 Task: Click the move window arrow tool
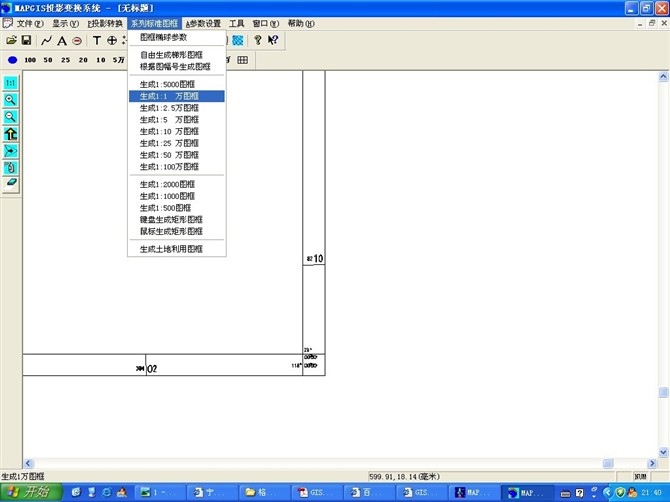click(11, 151)
